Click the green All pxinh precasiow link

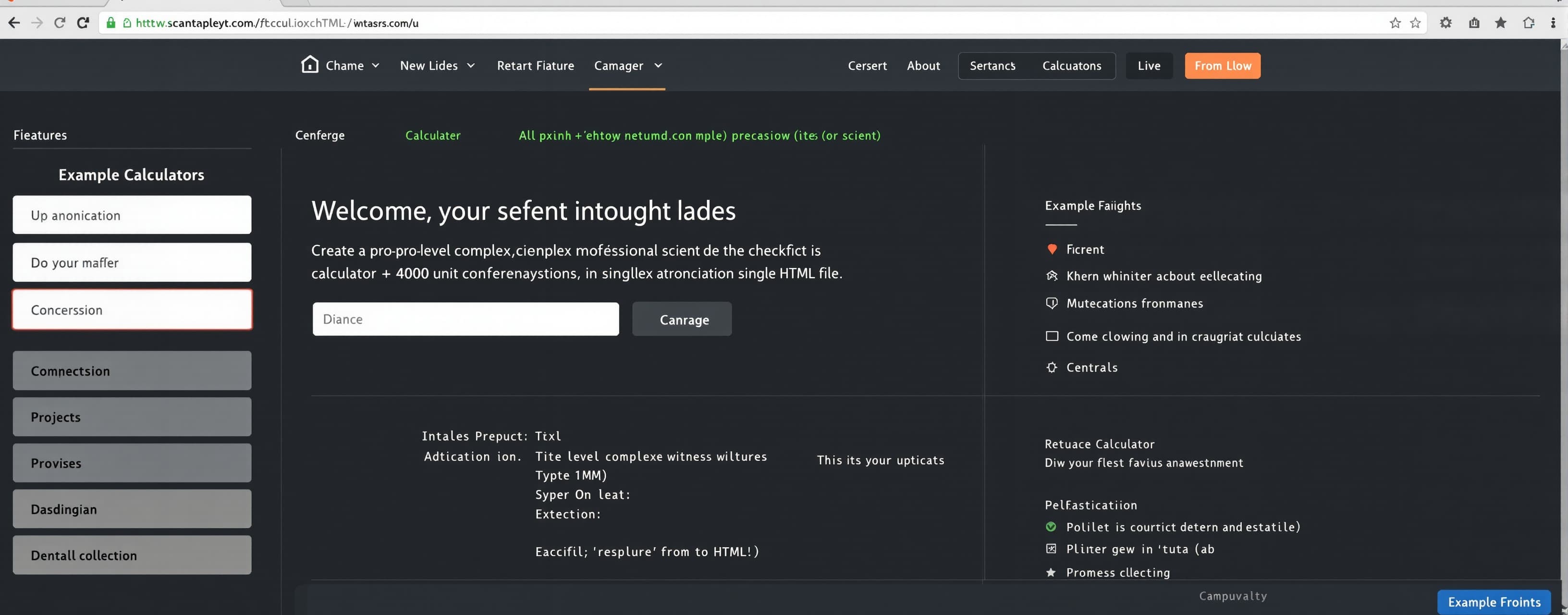699,135
